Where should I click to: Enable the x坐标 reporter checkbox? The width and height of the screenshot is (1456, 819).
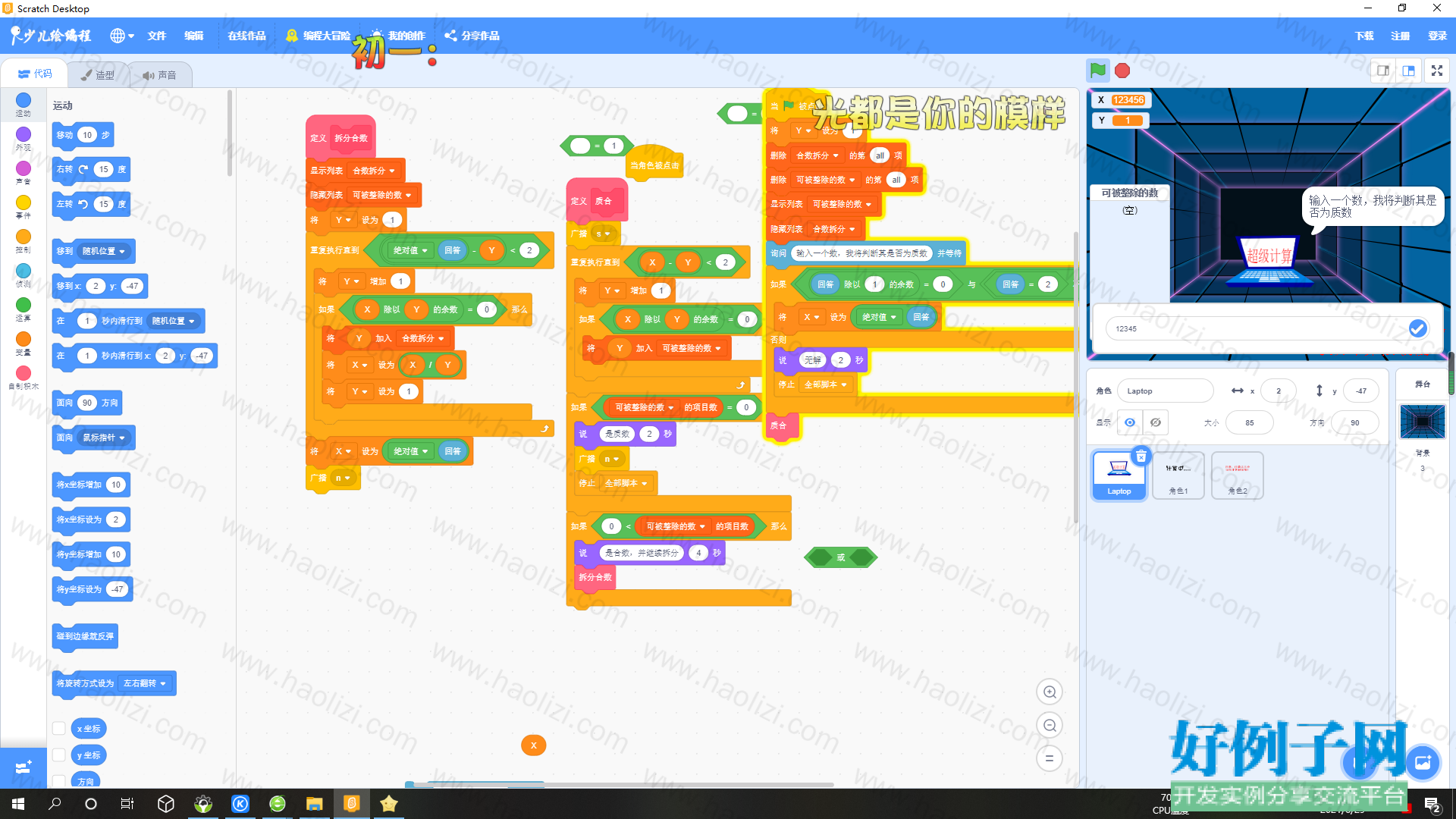[58, 728]
